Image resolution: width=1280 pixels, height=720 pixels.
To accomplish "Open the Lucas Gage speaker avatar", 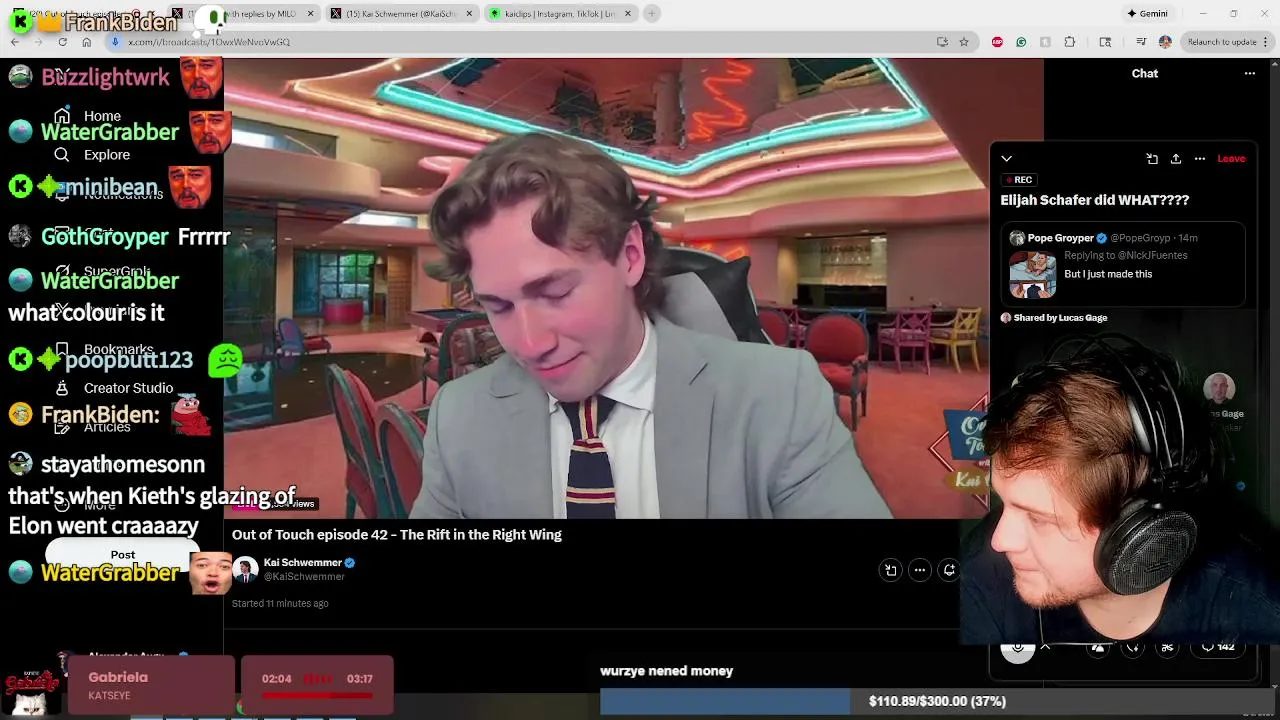I will coord(1219,389).
